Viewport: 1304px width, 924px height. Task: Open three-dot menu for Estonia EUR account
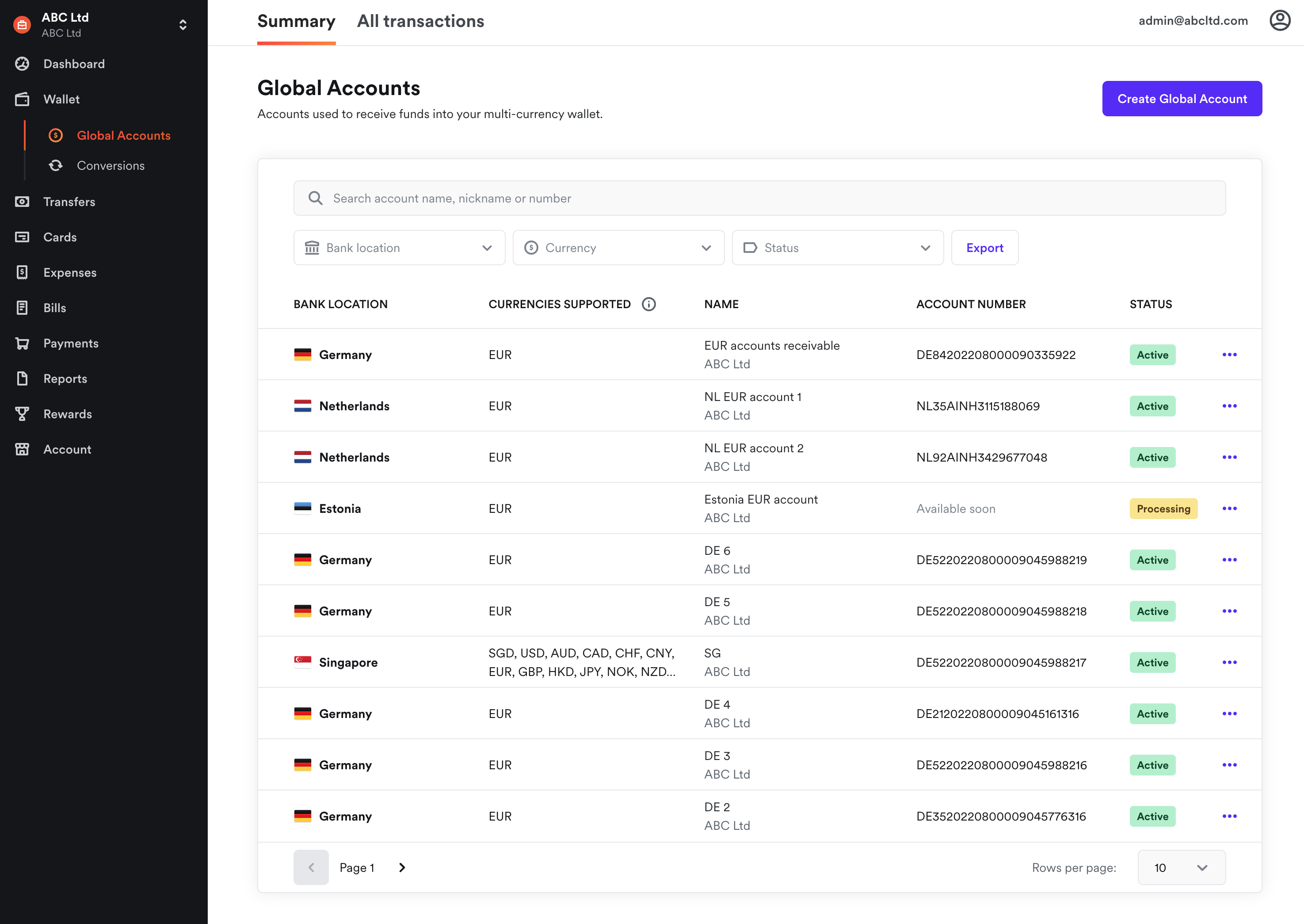point(1229,509)
